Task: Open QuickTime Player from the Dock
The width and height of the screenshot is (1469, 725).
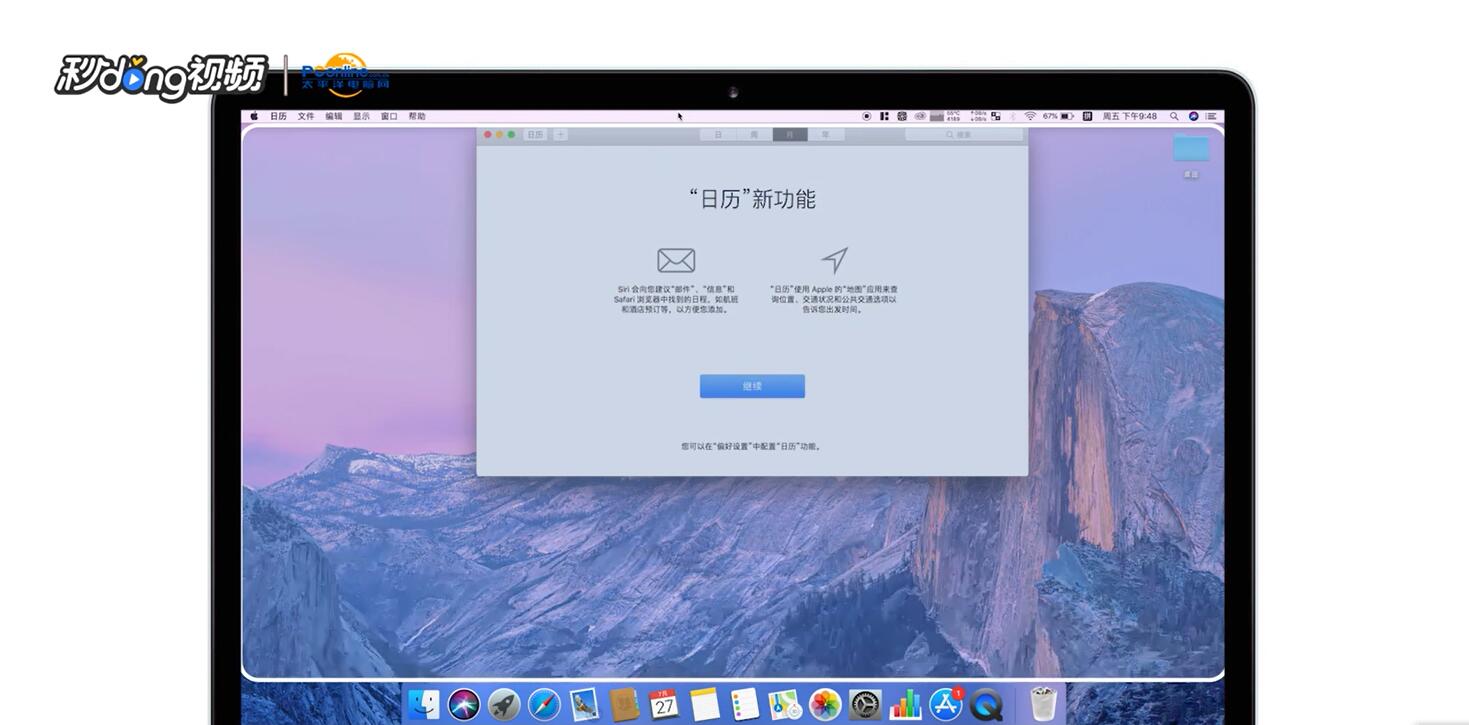Action: (986, 704)
